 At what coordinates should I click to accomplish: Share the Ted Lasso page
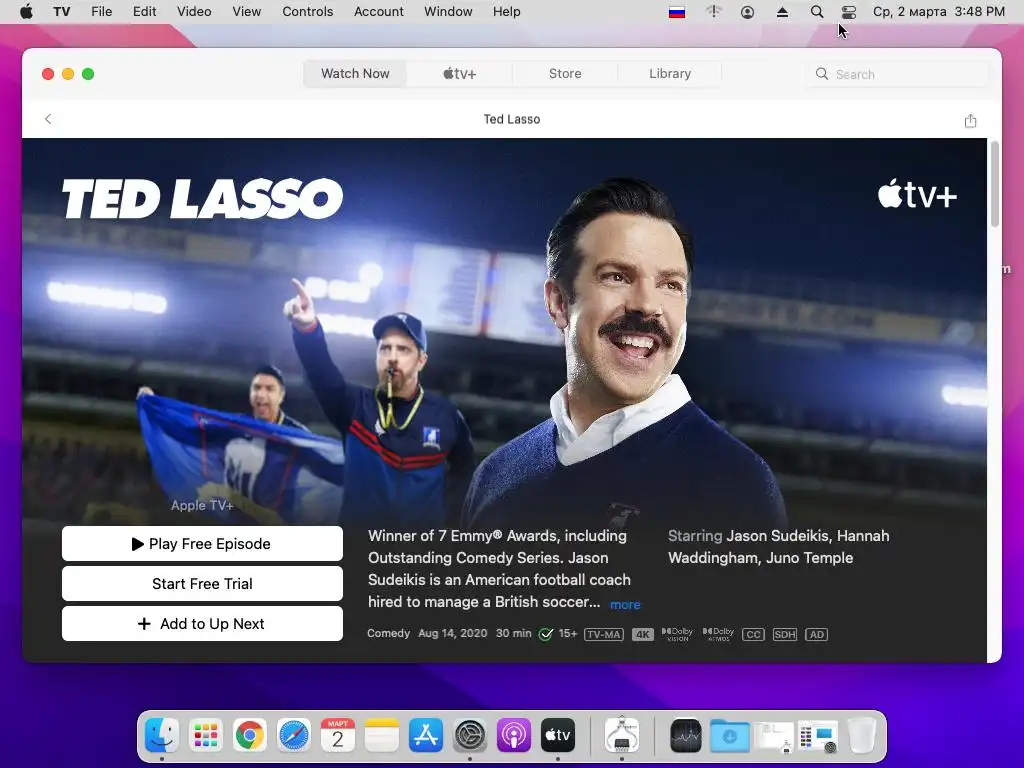click(x=970, y=120)
